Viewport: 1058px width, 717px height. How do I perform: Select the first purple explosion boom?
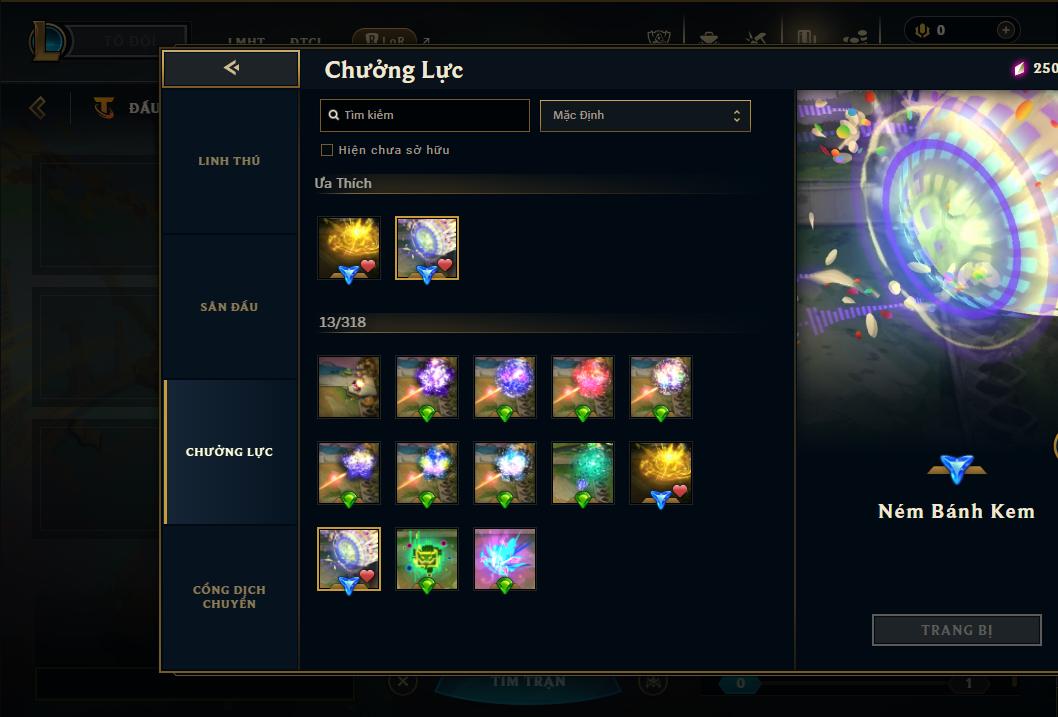point(426,387)
